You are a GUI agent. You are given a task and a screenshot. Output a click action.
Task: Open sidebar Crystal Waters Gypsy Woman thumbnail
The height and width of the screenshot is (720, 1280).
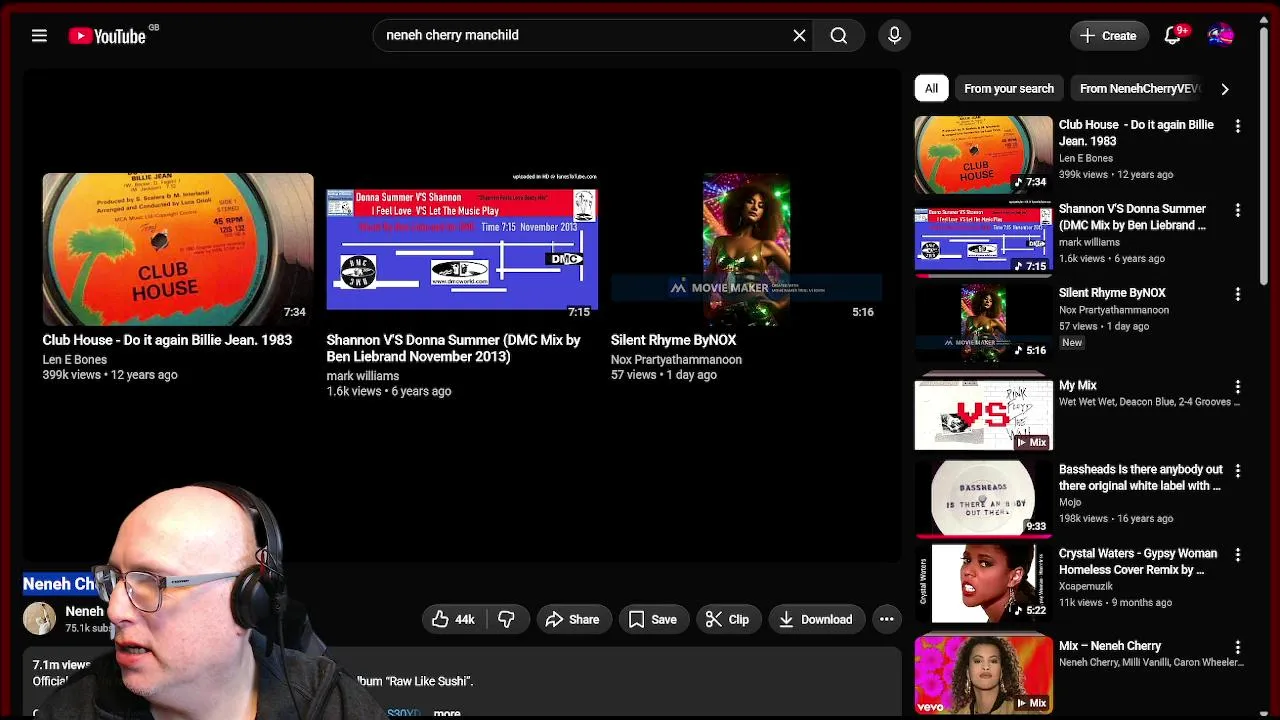983,582
